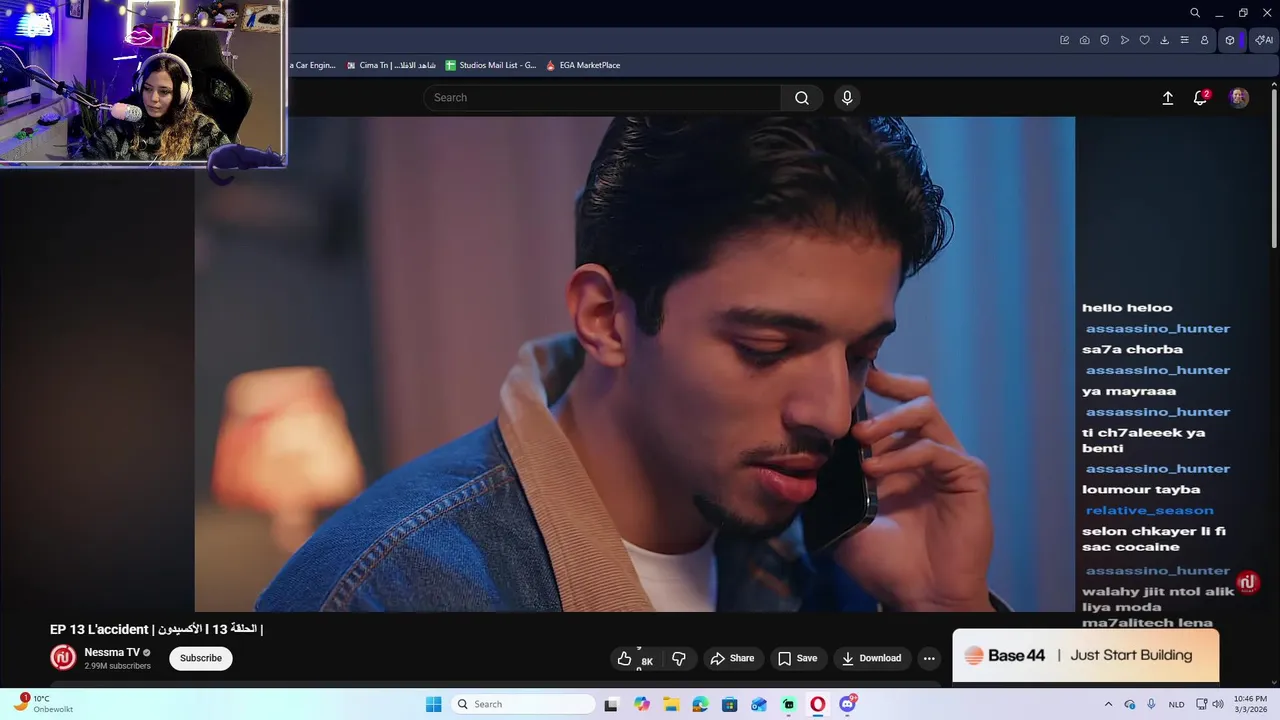This screenshot has width=1280, height=720.
Task: Open Opera easy setup sliders icon
Action: (1185, 40)
